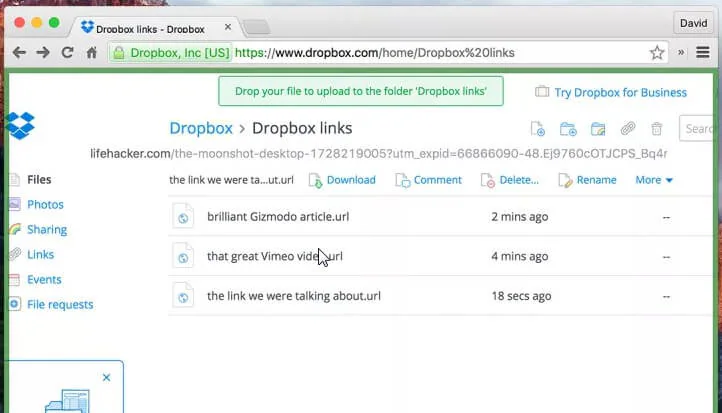Image resolution: width=722 pixels, height=413 pixels.
Task: Reload the Dropbox page
Action: point(68,52)
